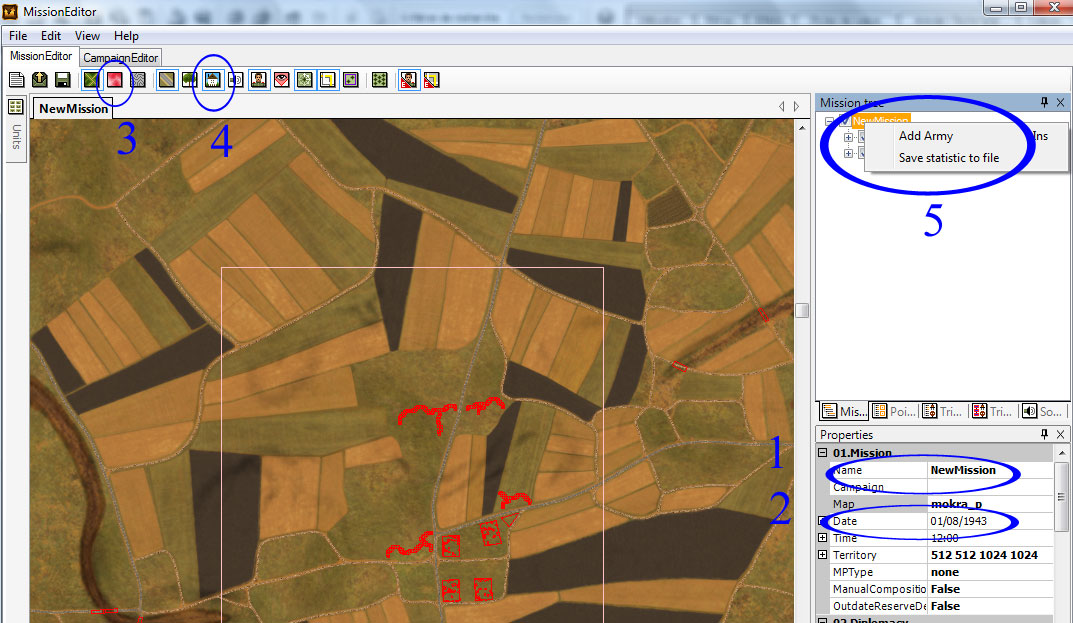Open the View menu
The height and width of the screenshot is (623, 1073).
(87, 36)
